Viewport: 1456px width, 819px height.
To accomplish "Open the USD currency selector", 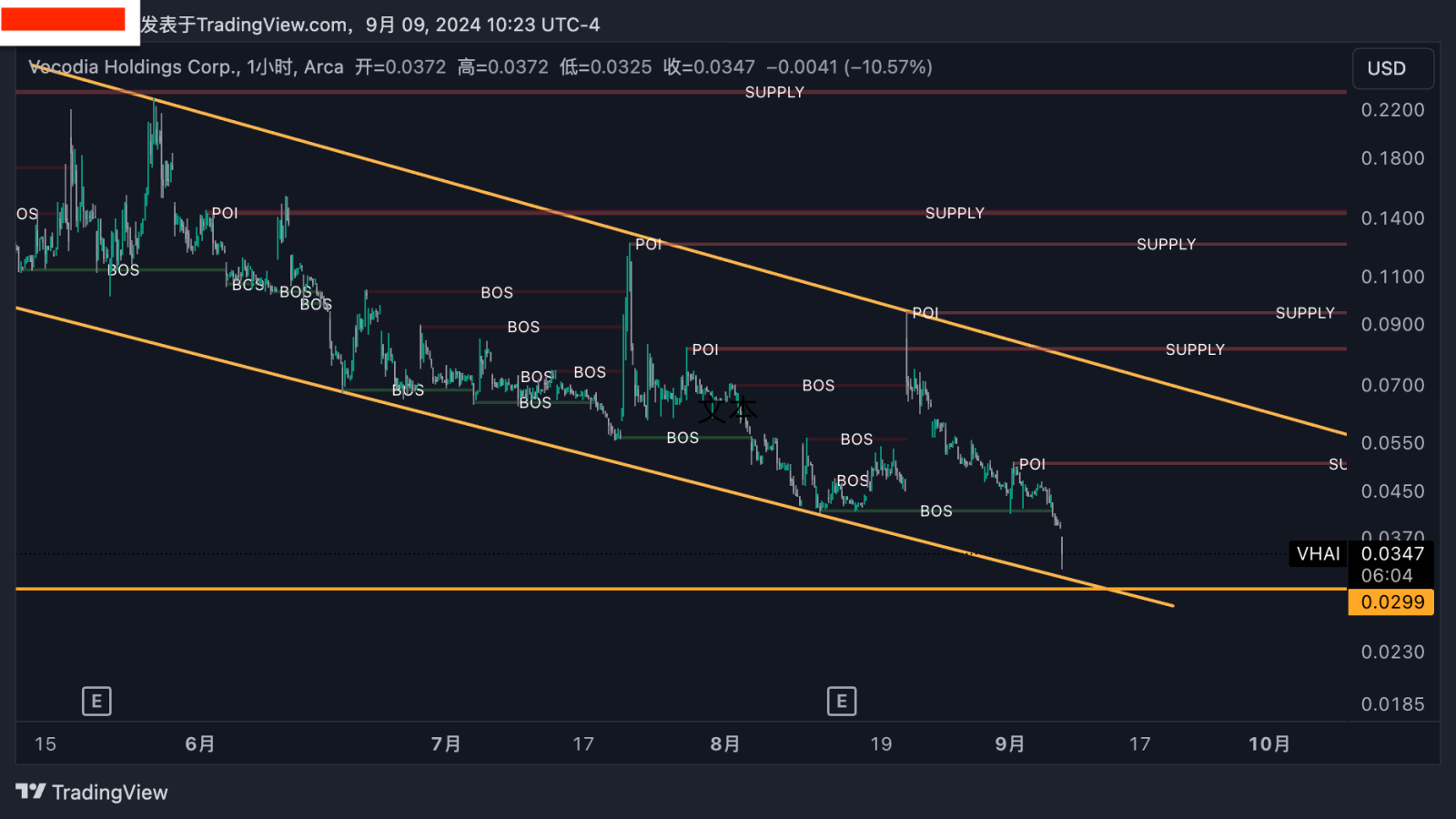I will (x=1393, y=68).
